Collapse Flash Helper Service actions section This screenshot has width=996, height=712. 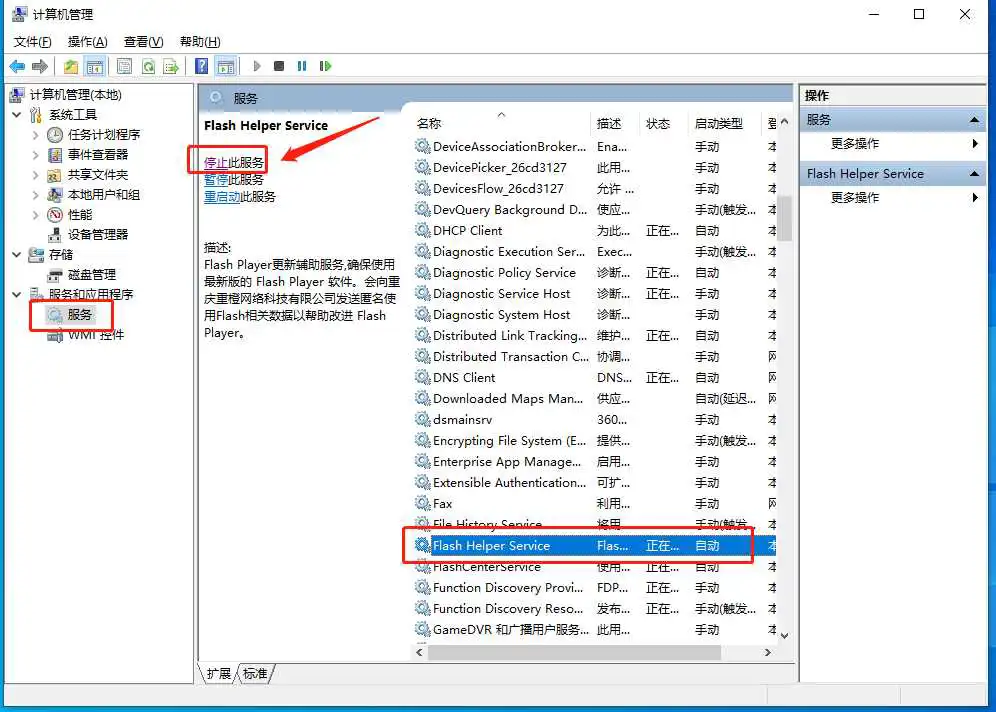[x=974, y=174]
